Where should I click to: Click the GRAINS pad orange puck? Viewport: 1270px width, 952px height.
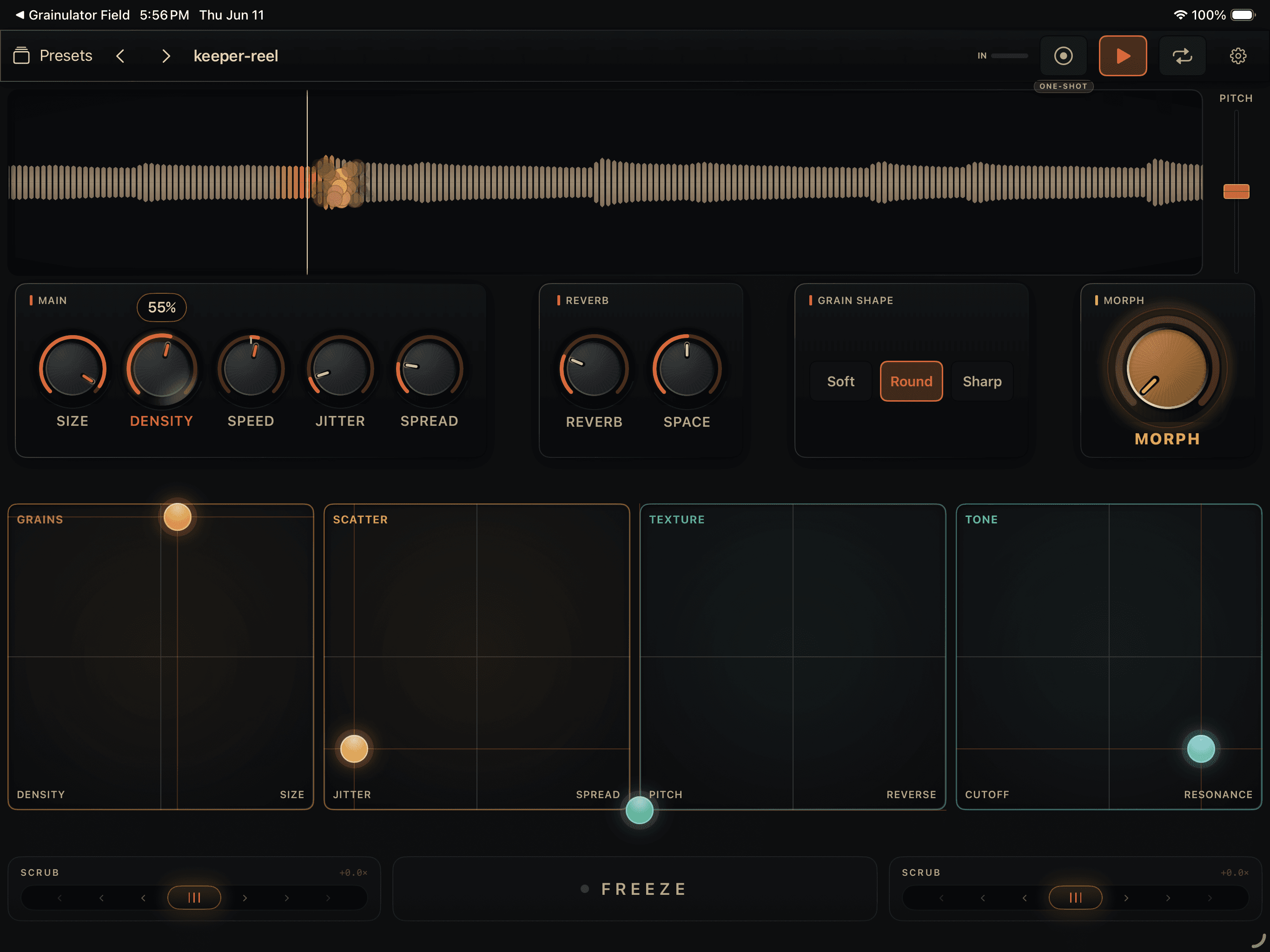pyautogui.click(x=178, y=517)
